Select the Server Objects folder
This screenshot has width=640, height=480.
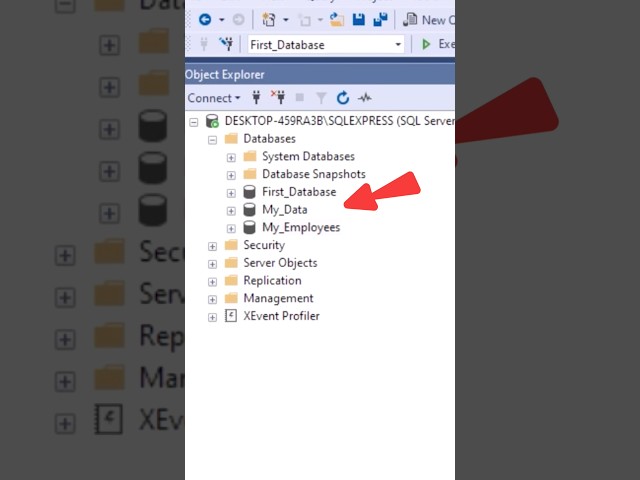(280, 263)
